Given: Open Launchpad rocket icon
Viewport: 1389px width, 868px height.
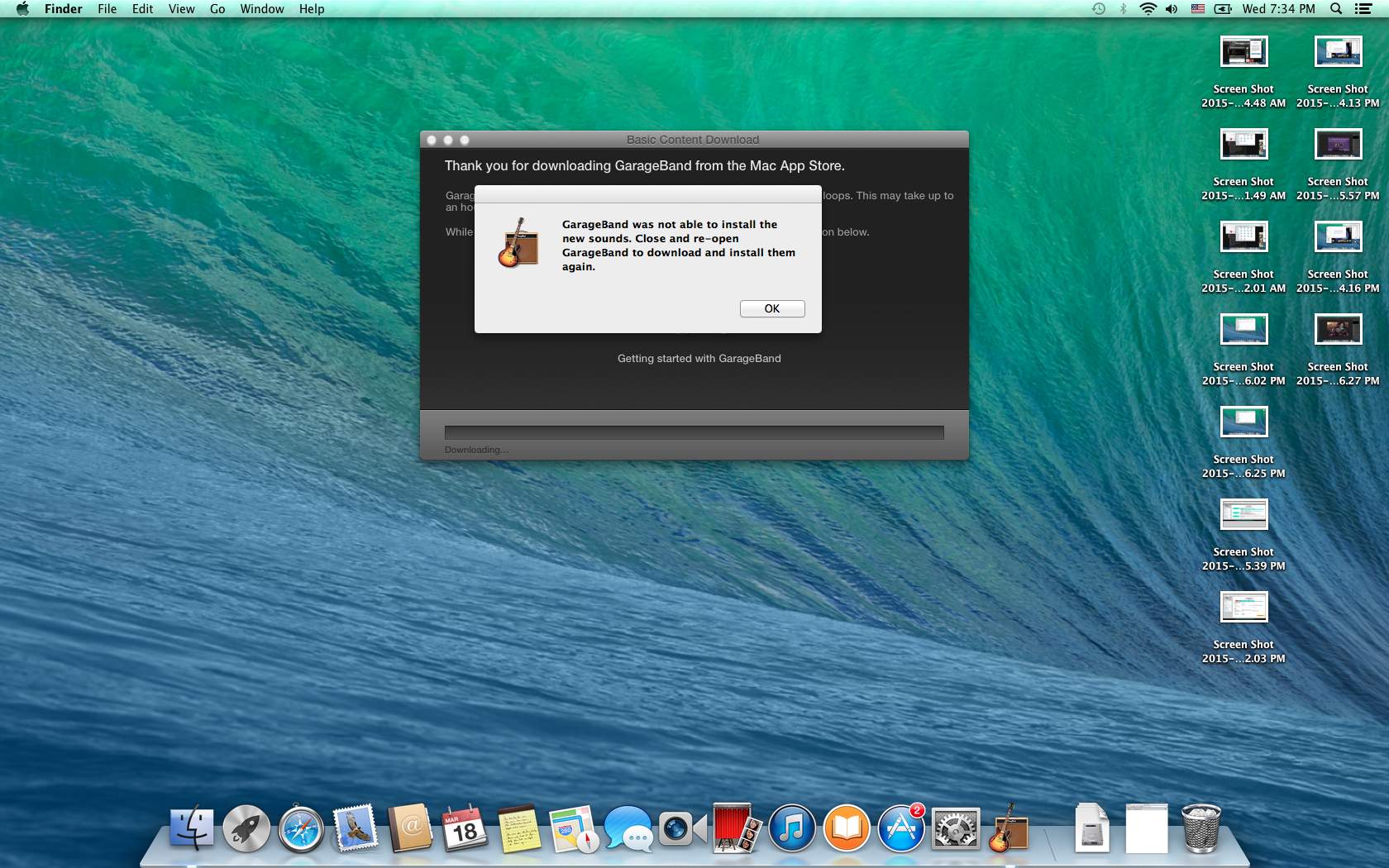Looking at the screenshot, I should (x=246, y=828).
